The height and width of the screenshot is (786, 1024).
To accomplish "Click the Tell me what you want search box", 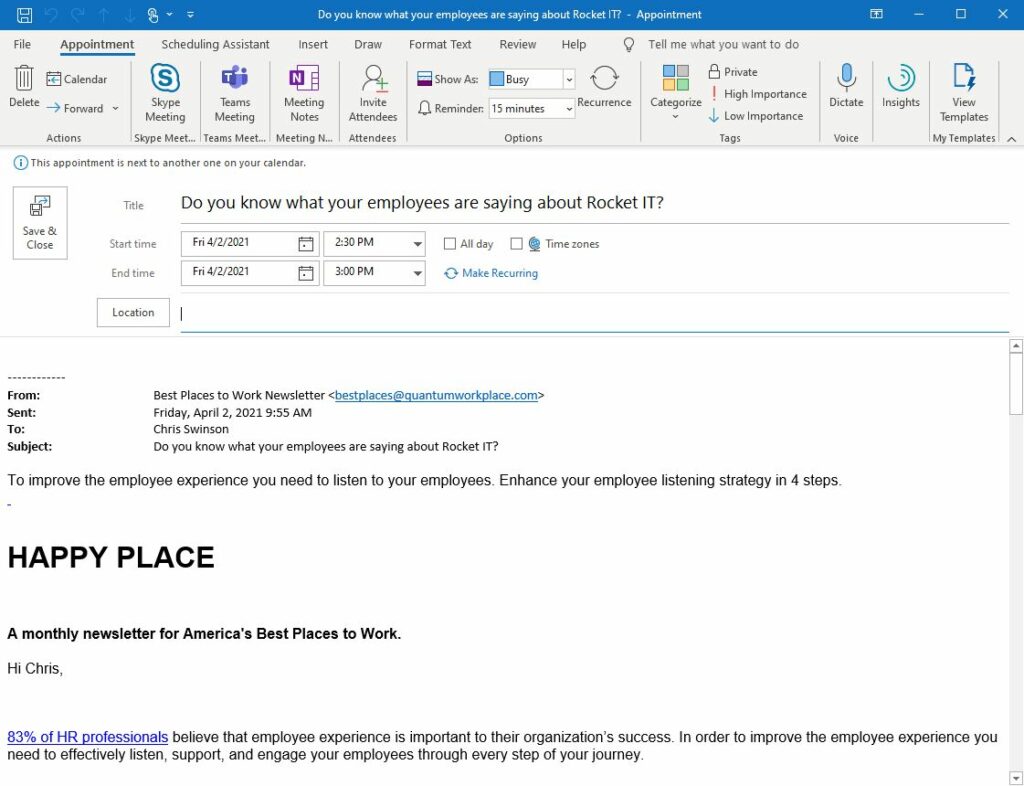I will pyautogui.click(x=723, y=44).
